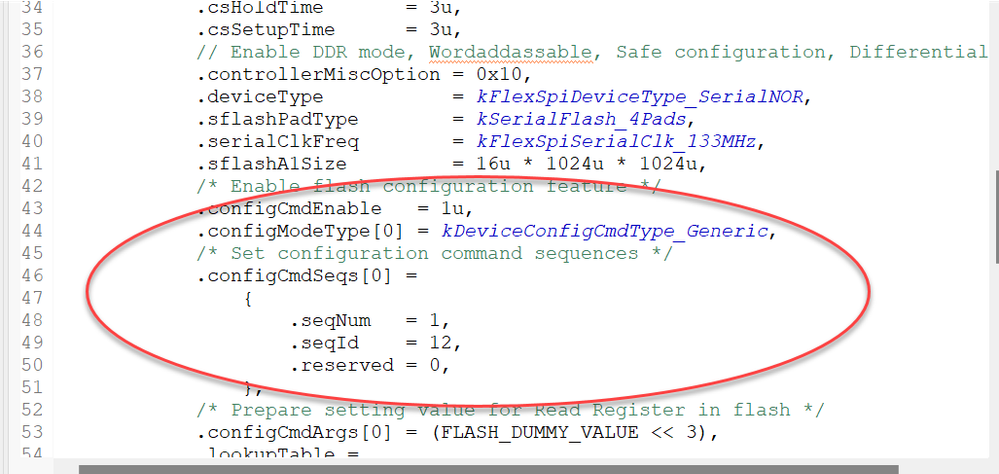The width and height of the screenshot is (999, 474).
Task: Click kFlexSpiSerialClk_133MHz value
Action: (616, 141)
